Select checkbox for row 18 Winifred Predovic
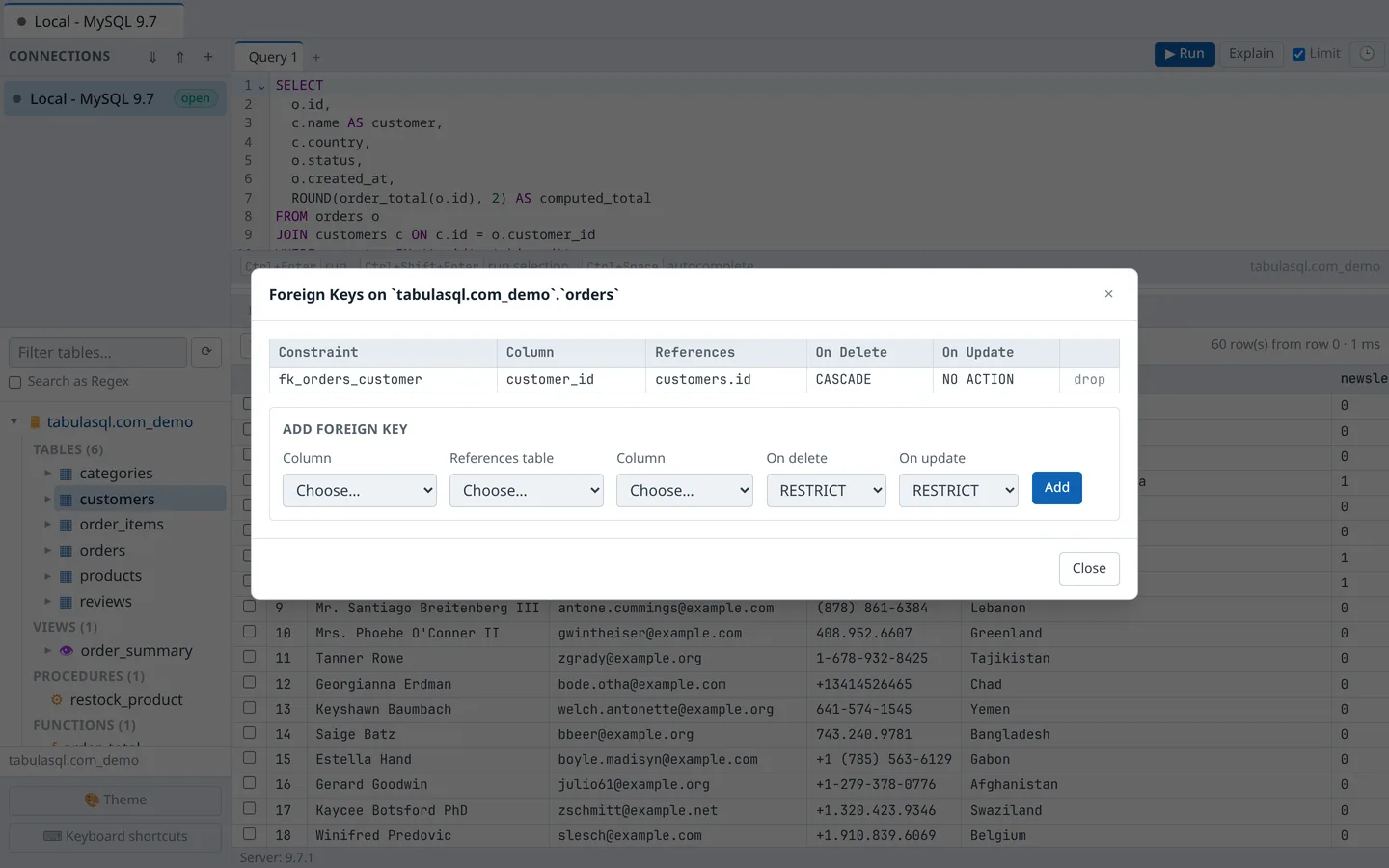Screen dimensions: 1389x868 (249, 834)
